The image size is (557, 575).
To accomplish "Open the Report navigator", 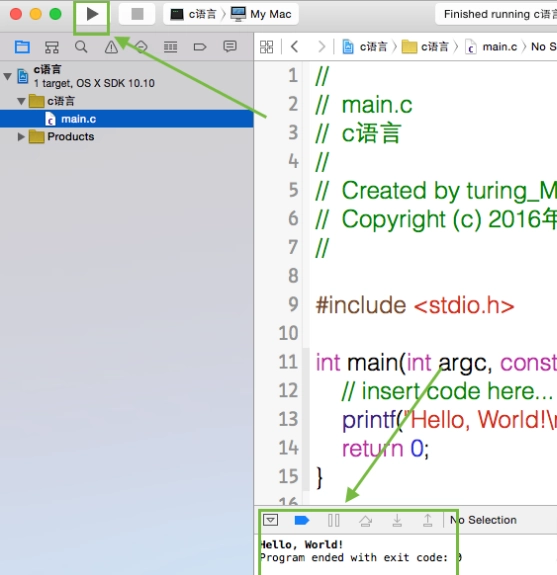I will [x=230, y=47].
